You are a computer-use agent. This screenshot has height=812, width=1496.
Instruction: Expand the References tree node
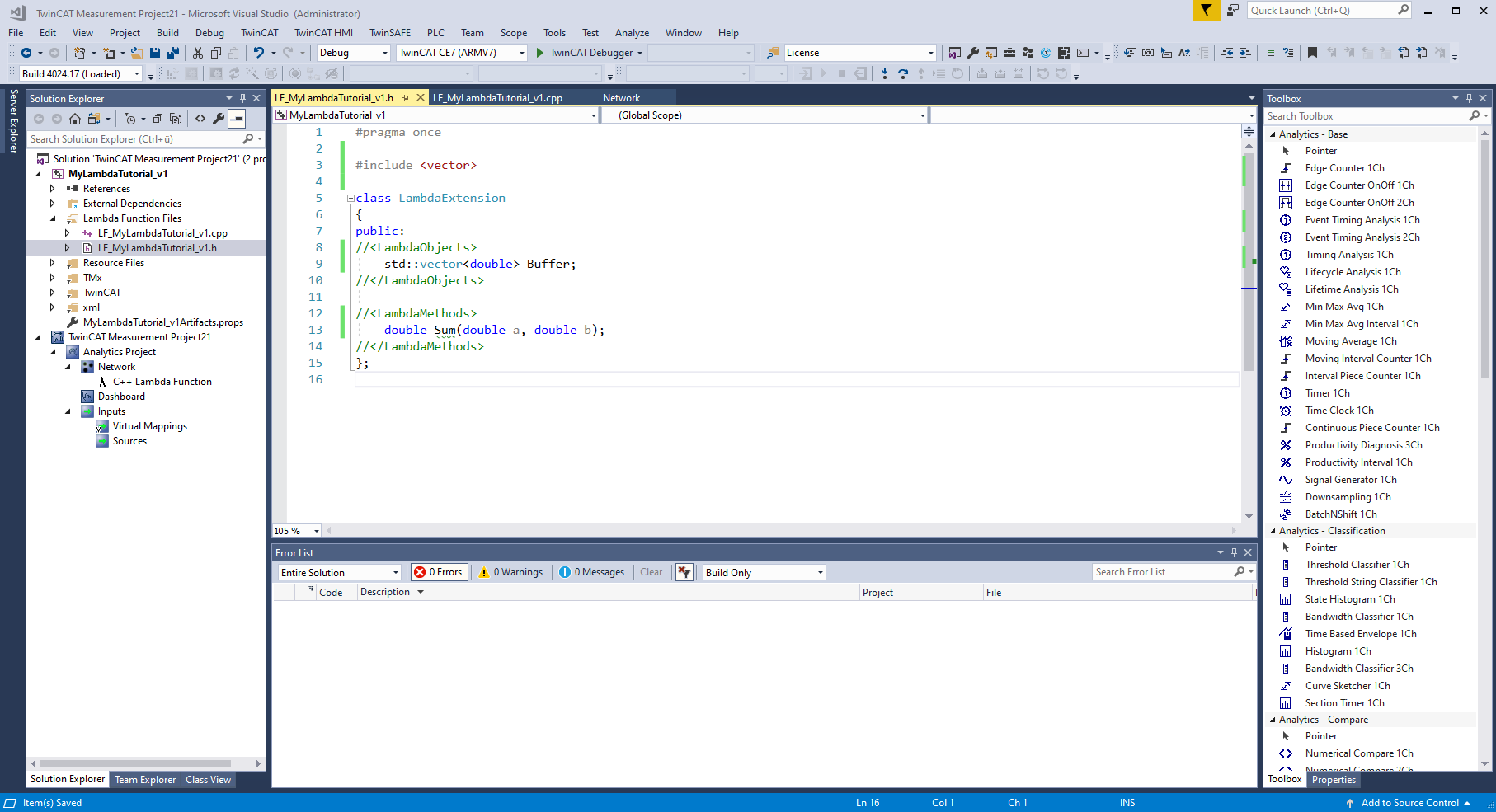pos(53,189)
